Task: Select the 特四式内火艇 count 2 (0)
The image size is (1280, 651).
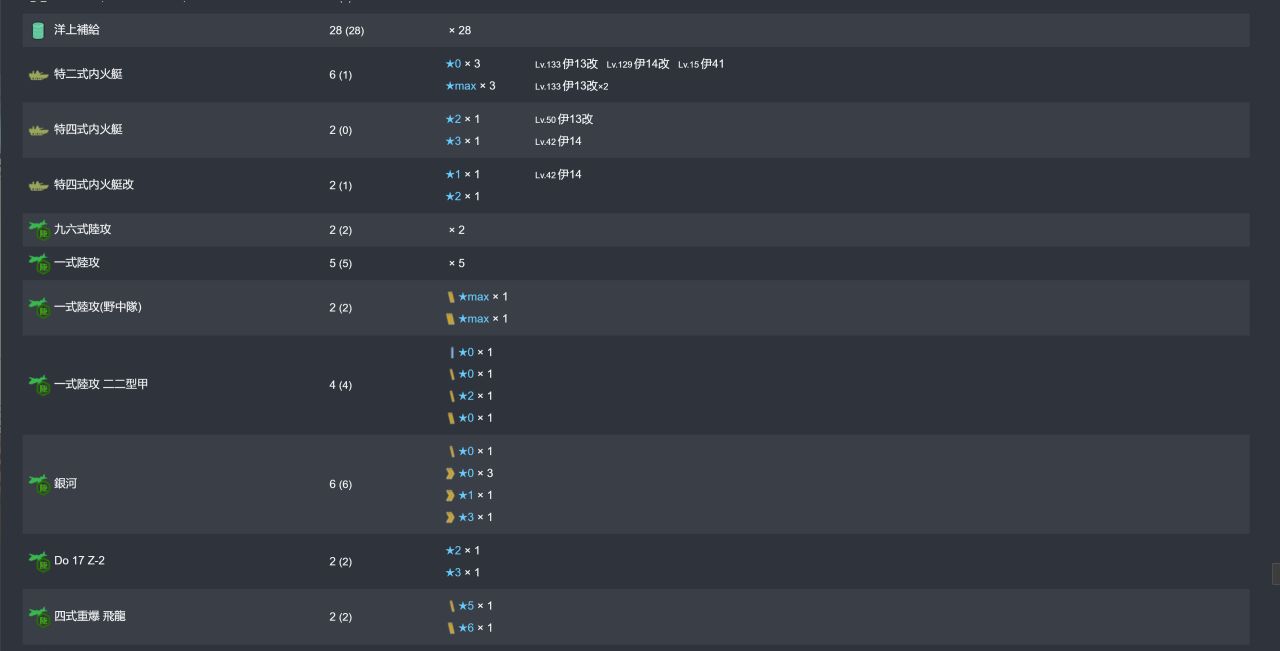Action: (x=340, y=130)
